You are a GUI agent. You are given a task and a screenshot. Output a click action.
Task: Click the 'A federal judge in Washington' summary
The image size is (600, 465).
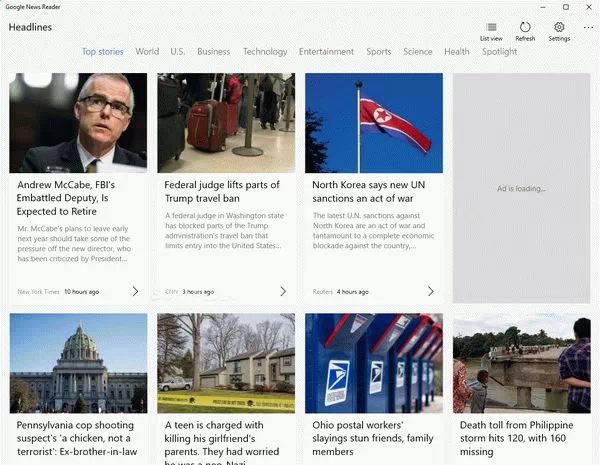[225, 231]
